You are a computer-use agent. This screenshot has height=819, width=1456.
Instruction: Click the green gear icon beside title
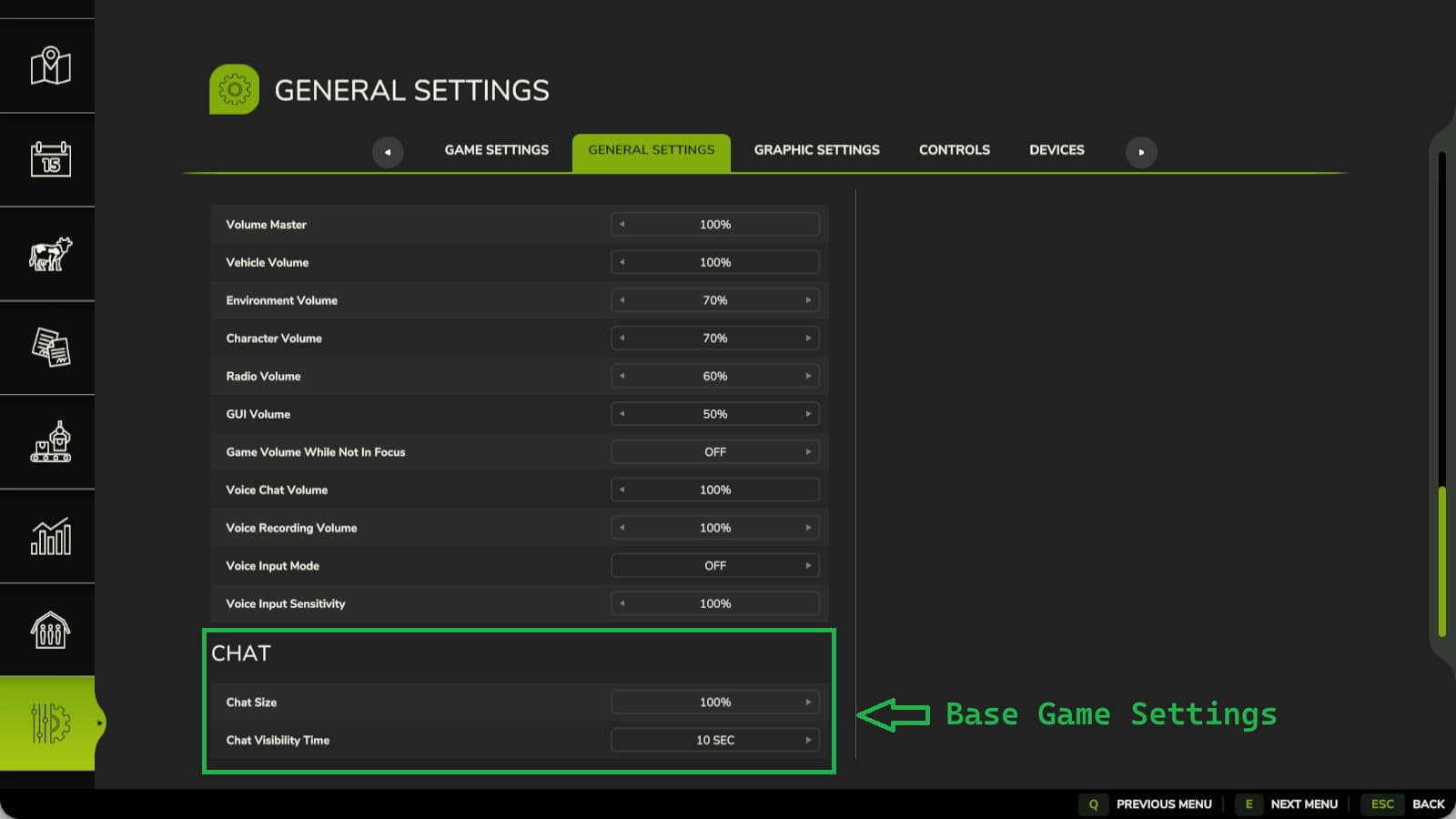[x=234, y=89]
